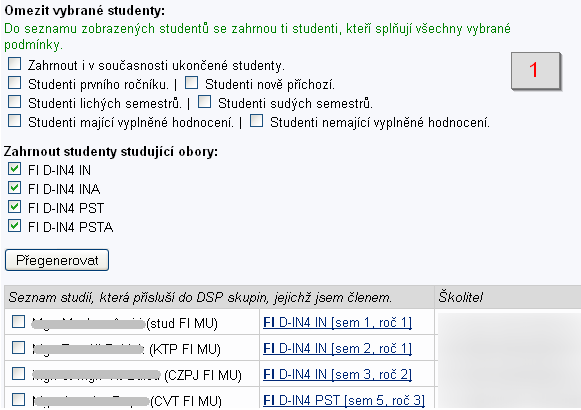This screenshot has width=581, height=410.
Task: Open 'FI D-IN4 IN [sem 1, roč 1]' link
Action: tap(338, 323)
